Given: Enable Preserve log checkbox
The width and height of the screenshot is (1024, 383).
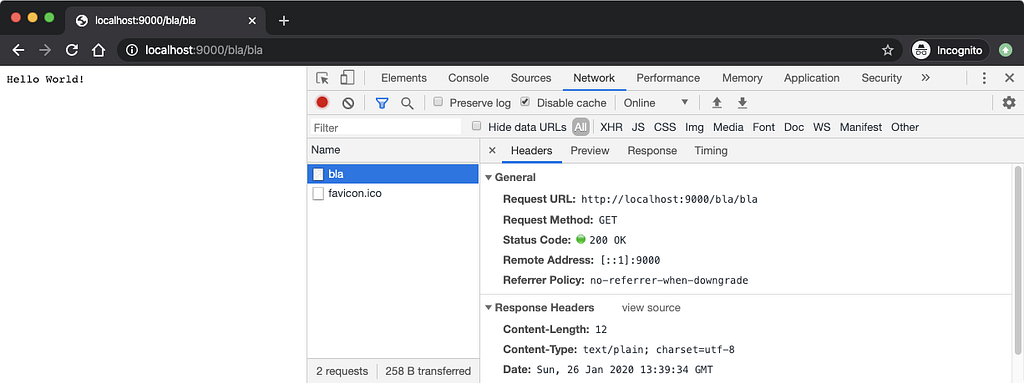Looking at the screenshot, I should (439, 102).
